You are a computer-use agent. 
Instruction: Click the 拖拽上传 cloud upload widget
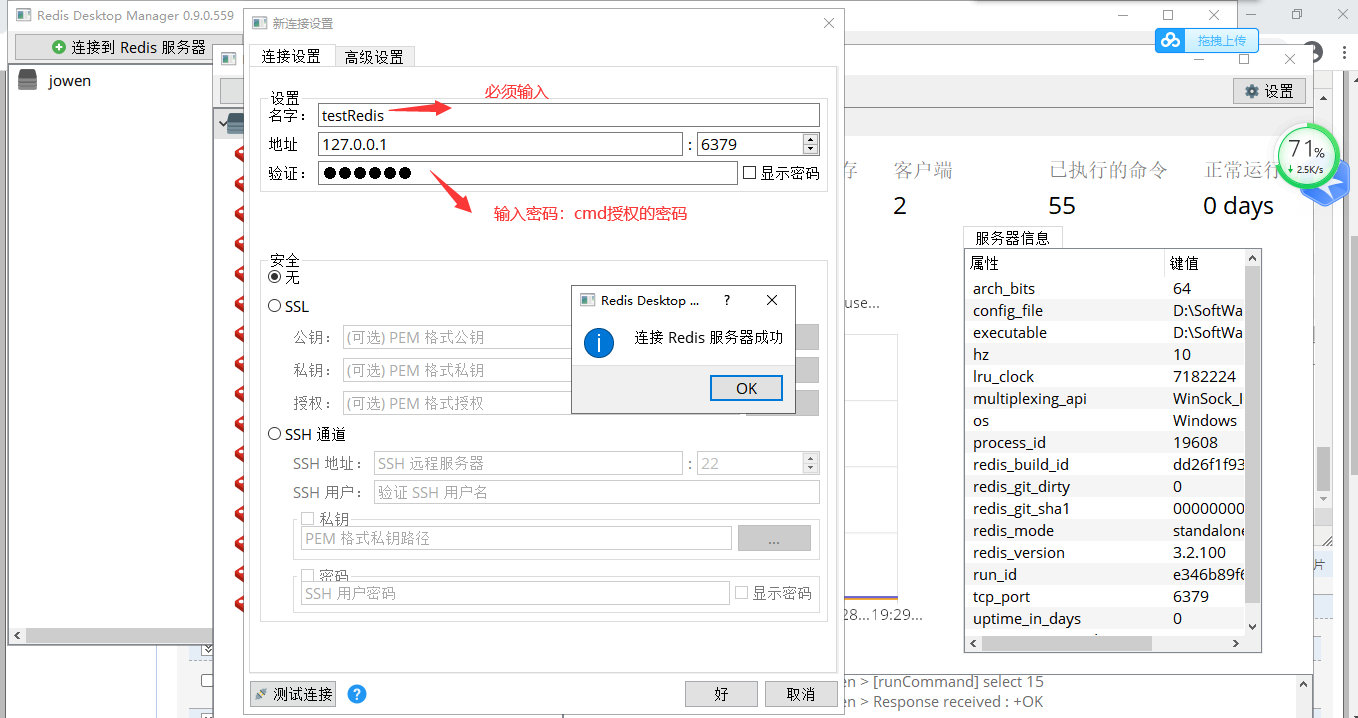1207,40
